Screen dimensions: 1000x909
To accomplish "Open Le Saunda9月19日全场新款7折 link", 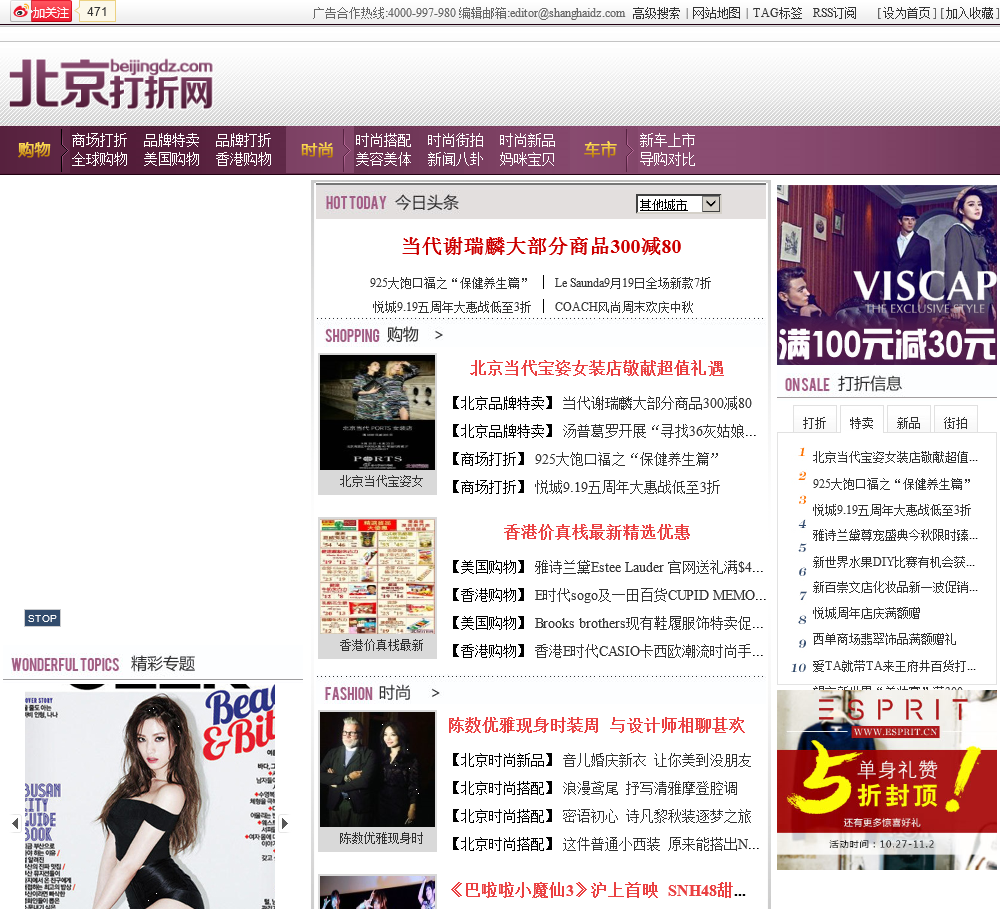I will [x=633, y=283].
